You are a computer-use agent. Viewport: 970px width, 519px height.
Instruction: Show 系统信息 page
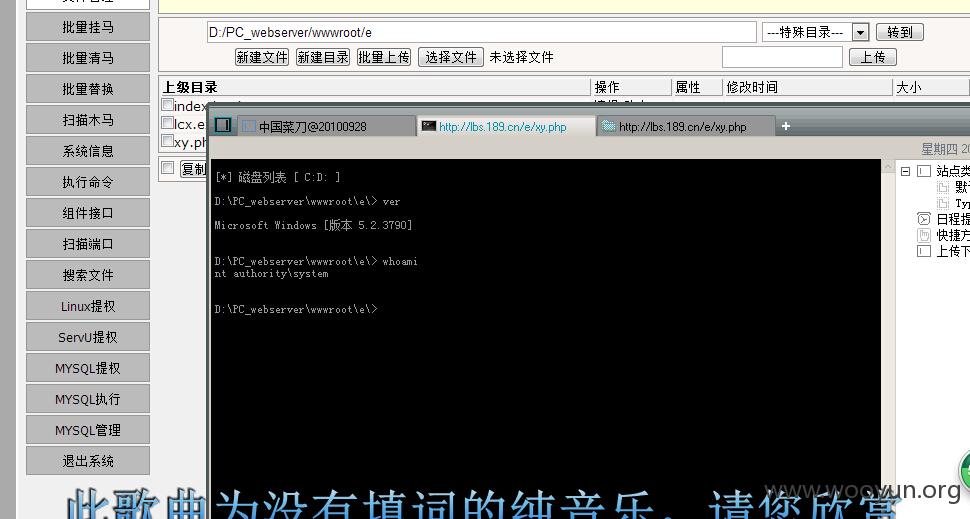click(x=88, y=151)
